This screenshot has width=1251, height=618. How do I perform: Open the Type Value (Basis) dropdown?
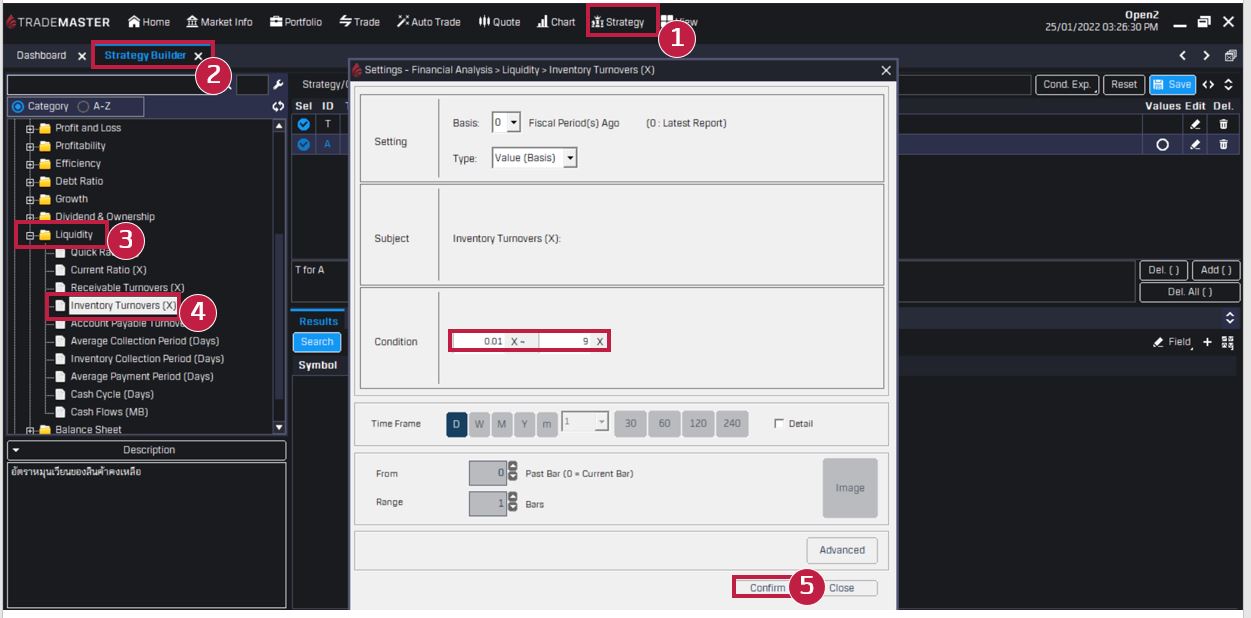[570, 158]
